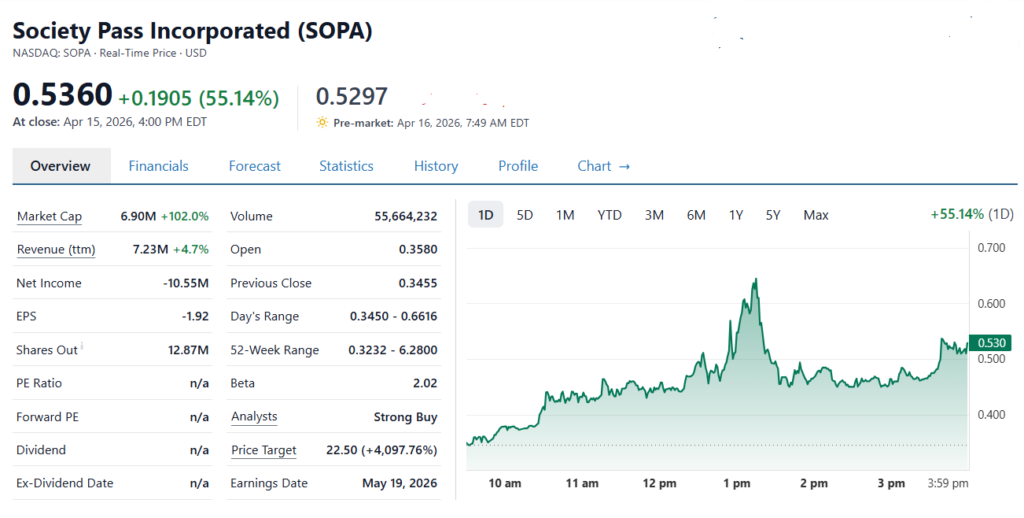Switch chart to 5D range
Image resolution: width=1024 pixels, height=518 pixels.
pos(525,215)
